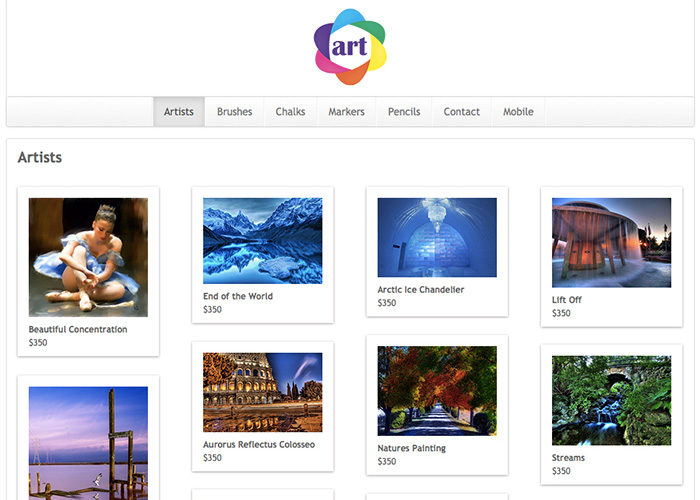
Task: Select the Markers tab
Action: coord(346,112)
